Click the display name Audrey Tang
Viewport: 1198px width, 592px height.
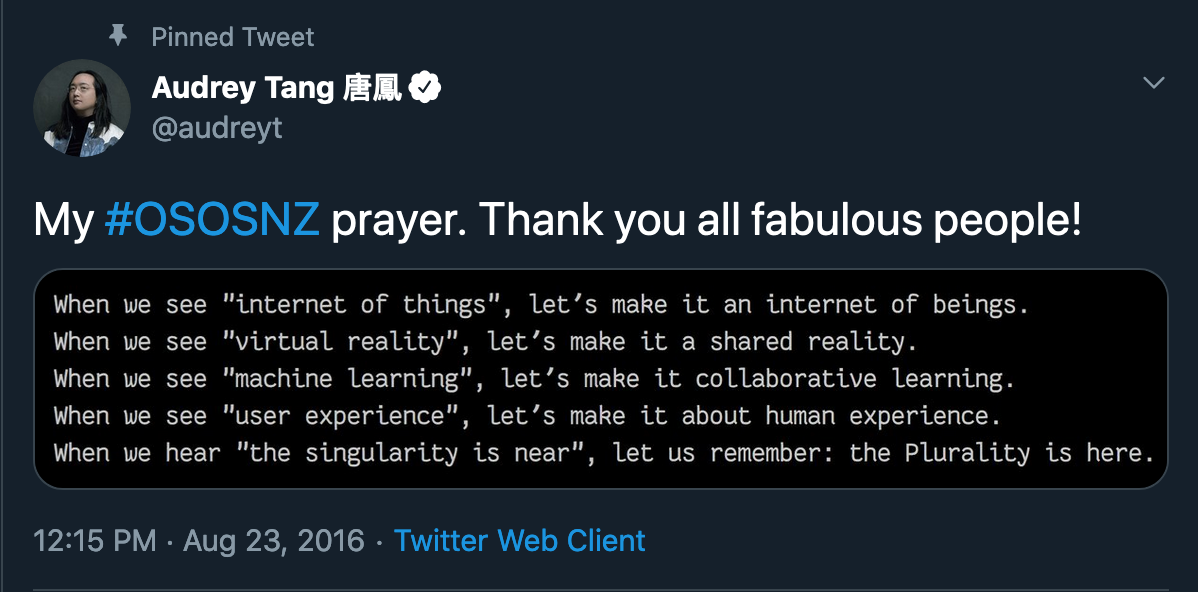coord(243,88)
